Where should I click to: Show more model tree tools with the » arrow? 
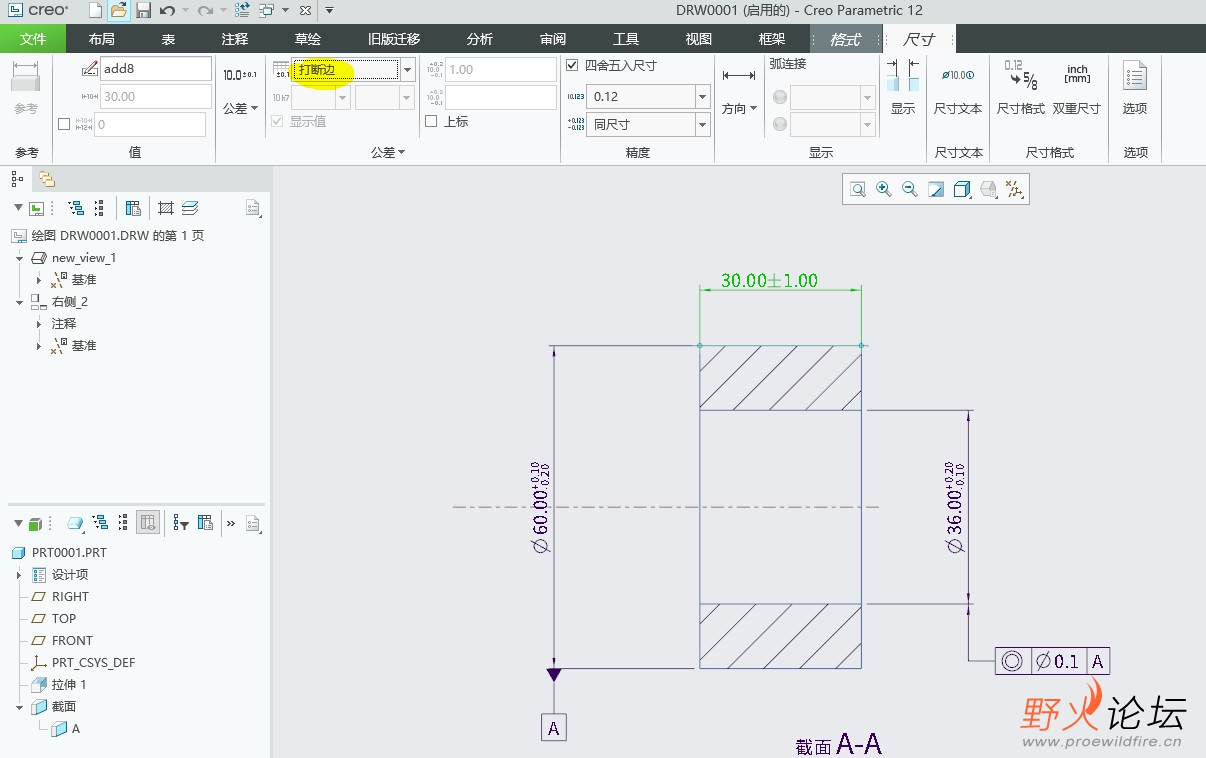pos(231,522)
